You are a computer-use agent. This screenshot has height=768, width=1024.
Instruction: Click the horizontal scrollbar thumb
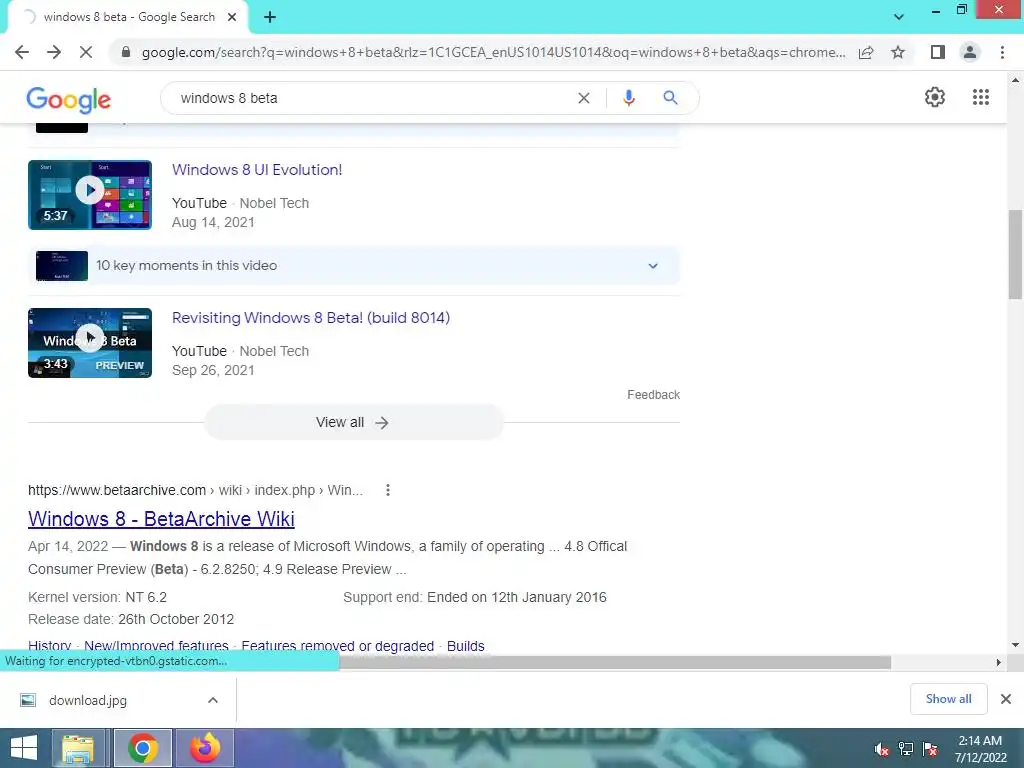click(615, 662)
